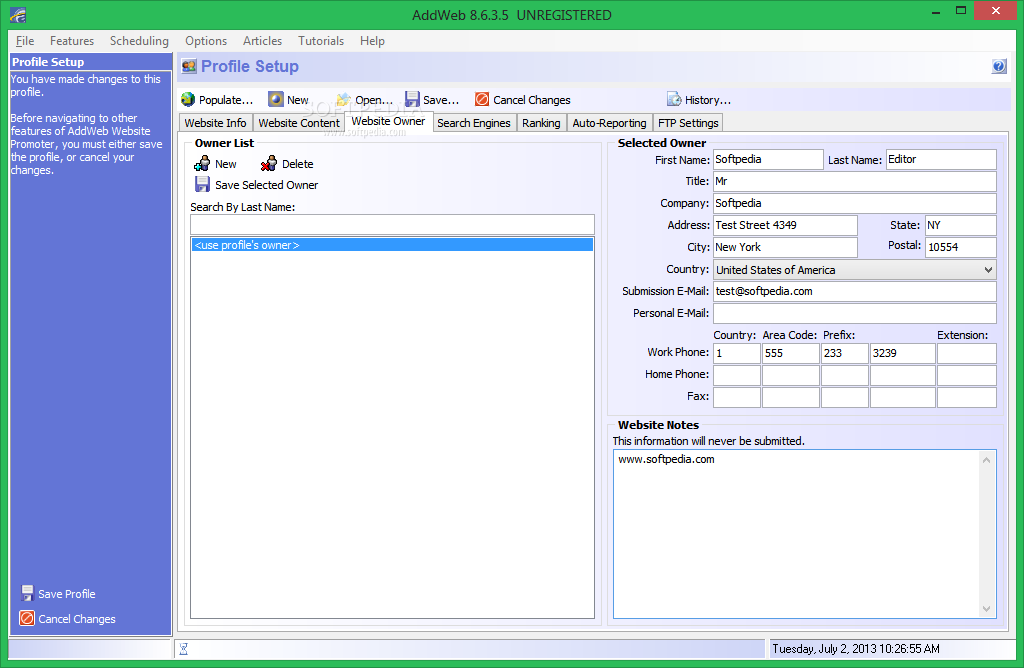Viewport: 1024px width, 668px height.
Task: Click the Work Phone prefix field
Action: 844,353
